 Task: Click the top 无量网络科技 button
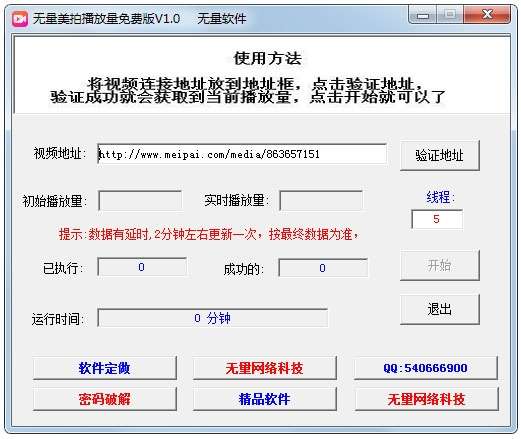264,368
